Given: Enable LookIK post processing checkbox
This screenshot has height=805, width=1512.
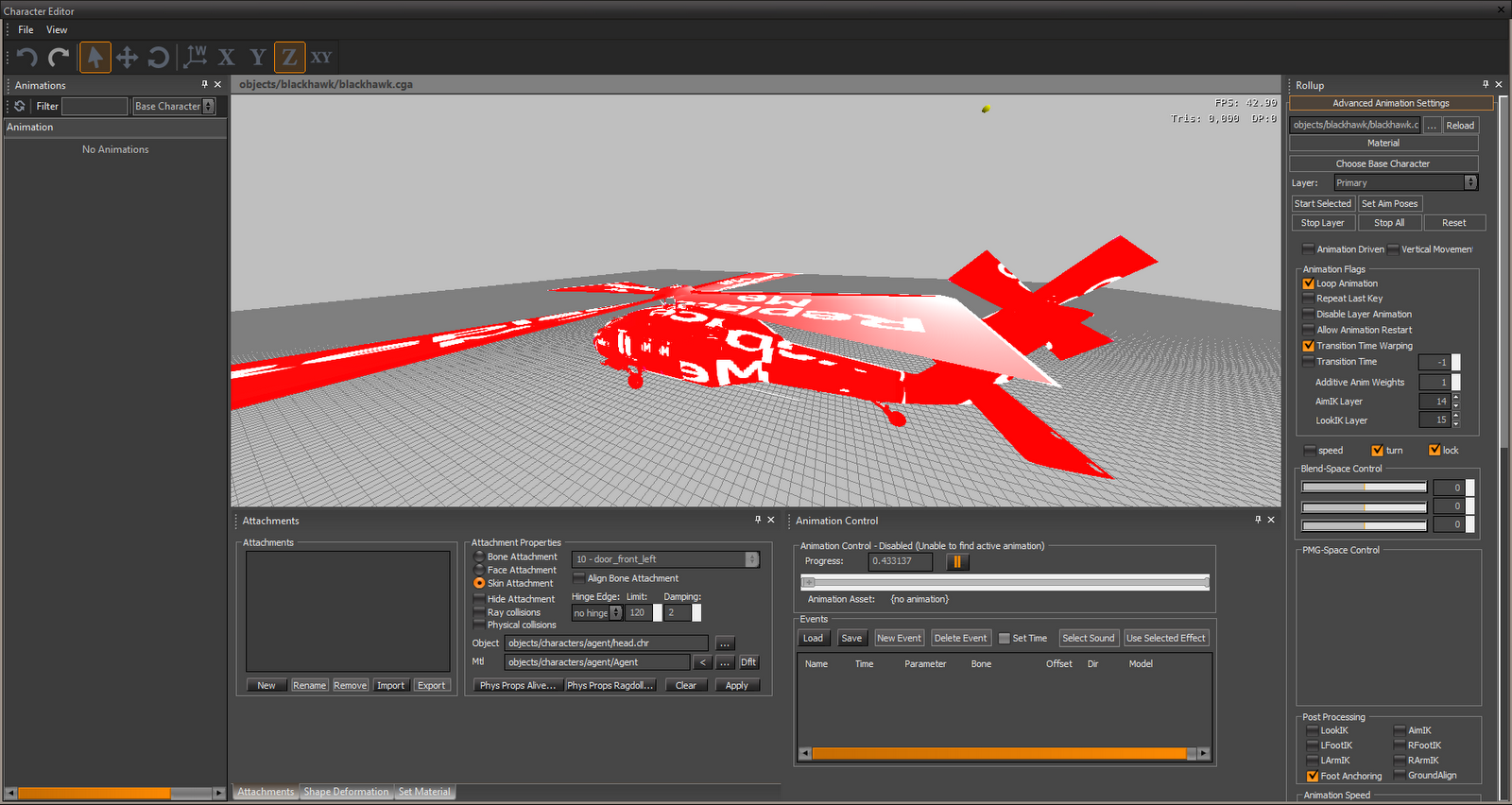Looking at the screenshot, I should [x=1312, y=730].
